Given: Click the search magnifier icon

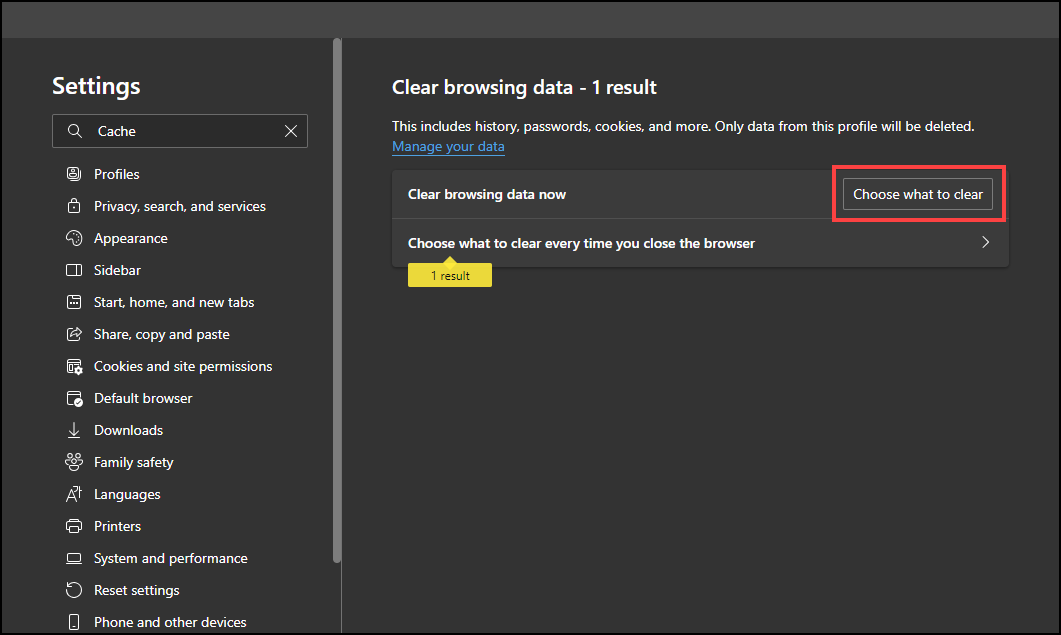Looking at the screenshot, I should (x=74, y=131).
